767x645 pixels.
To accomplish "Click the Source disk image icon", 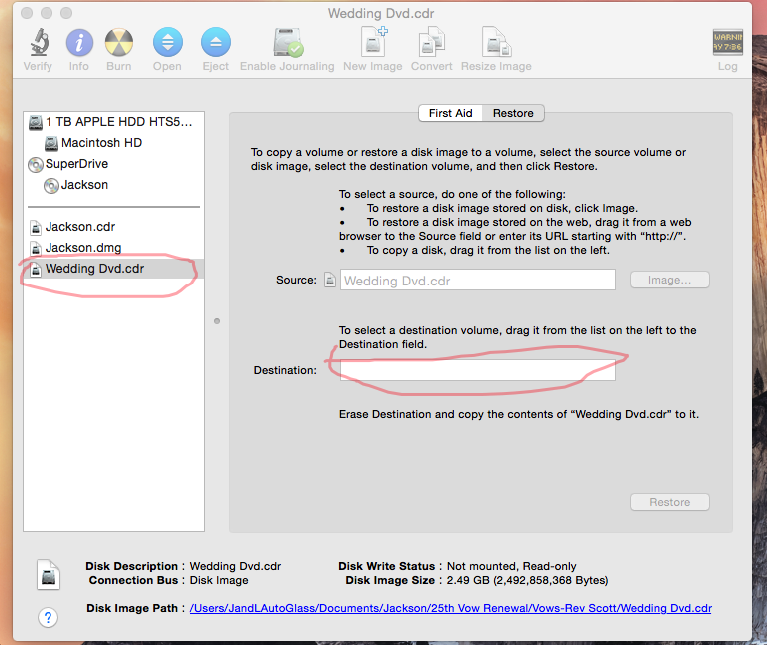I will click(x=330, y=280).
